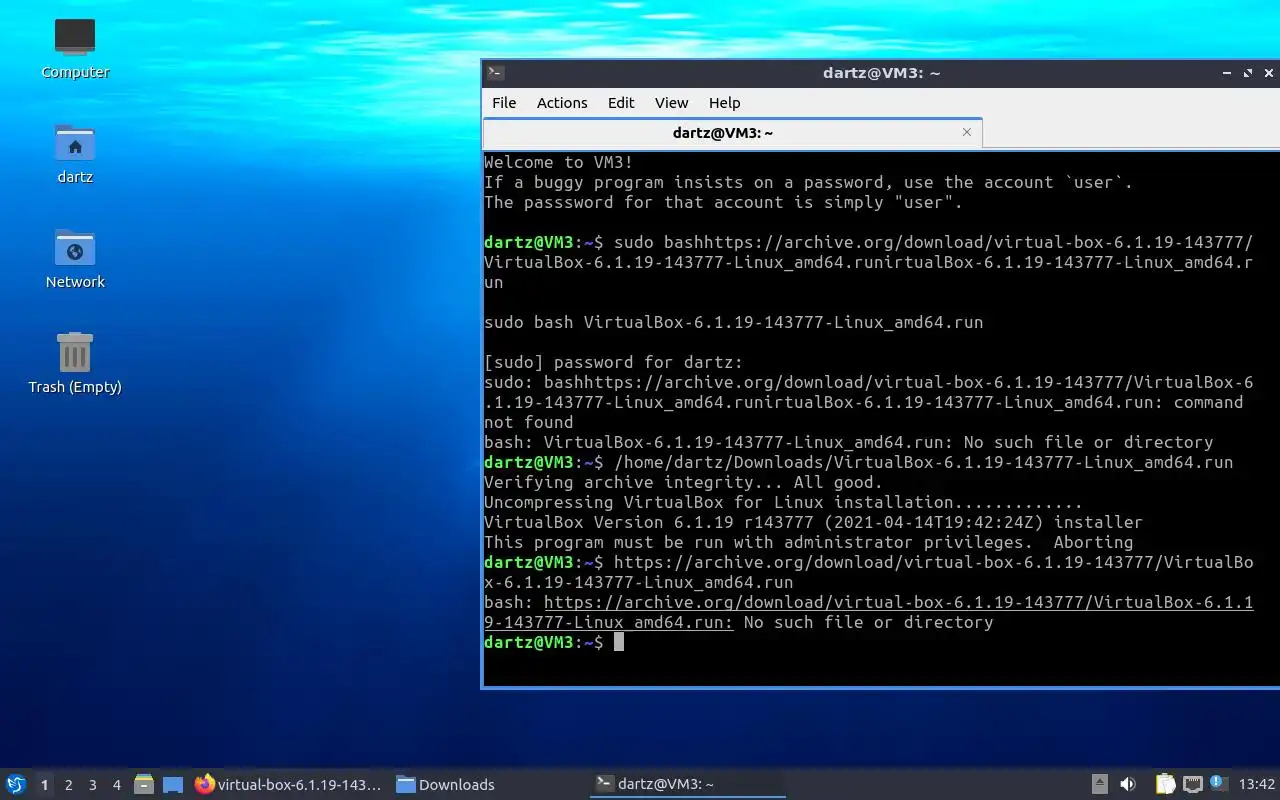
Task: Minimize the terminal window
Action: 1227,73
